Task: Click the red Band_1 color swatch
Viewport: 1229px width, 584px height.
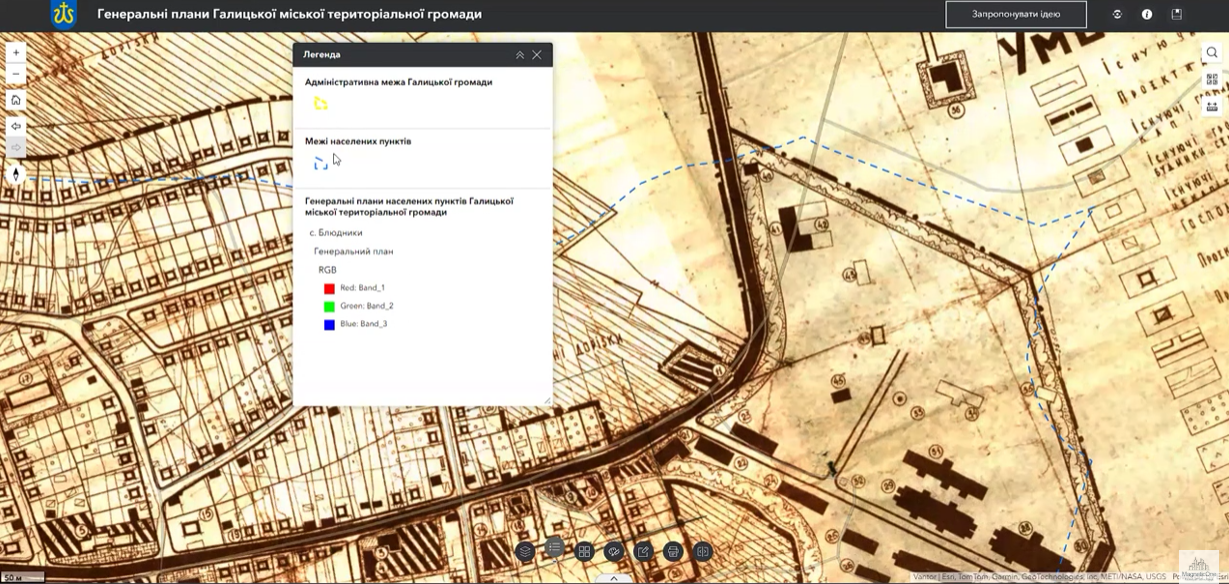Action: tap(329, 288)
